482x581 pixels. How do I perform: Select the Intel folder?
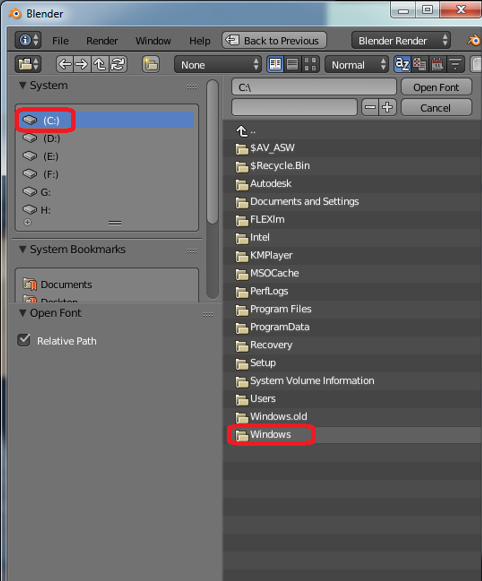coord(352,238)
